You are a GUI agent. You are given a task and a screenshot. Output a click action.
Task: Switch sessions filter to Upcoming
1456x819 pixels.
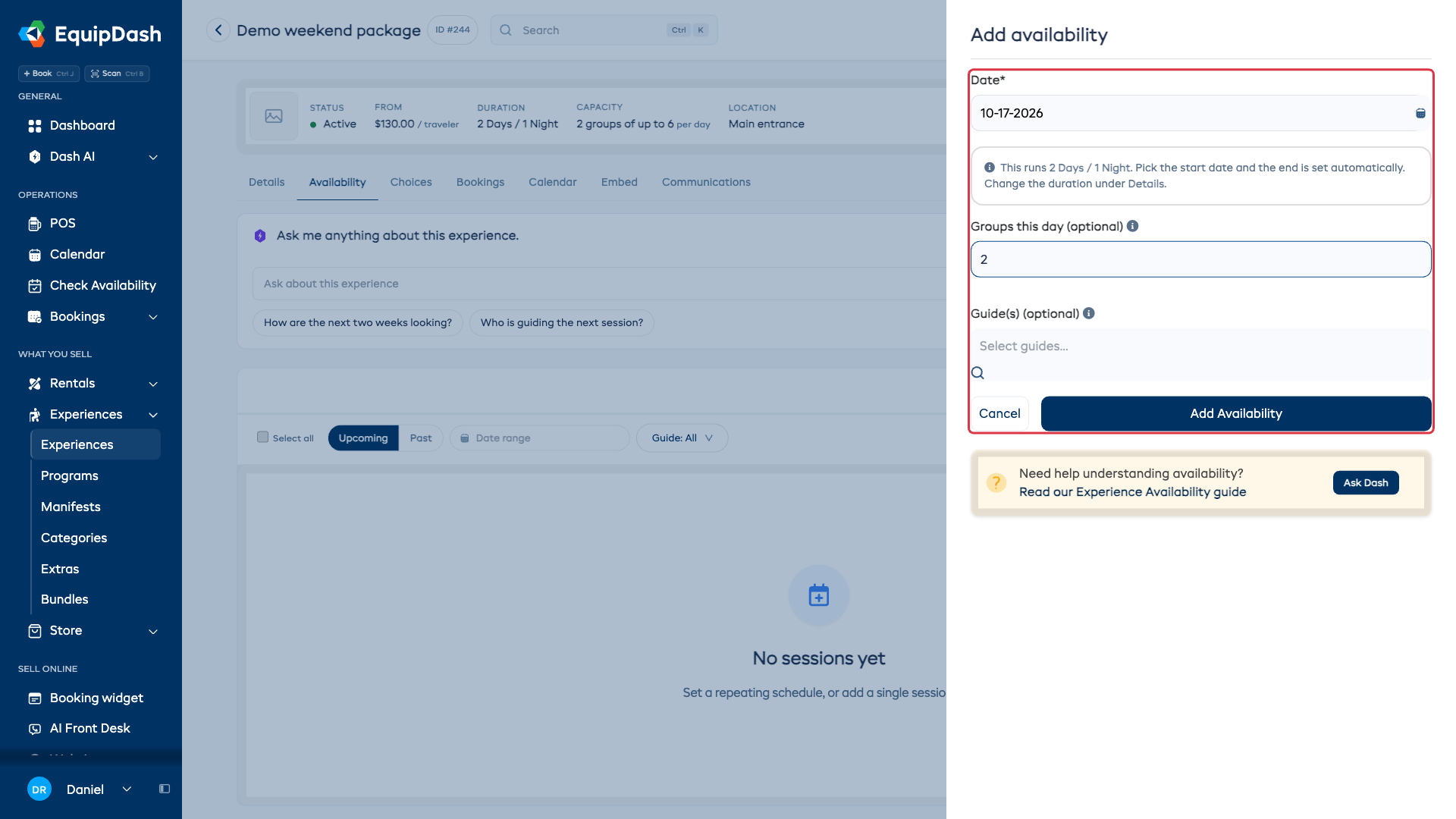[363, 438]
